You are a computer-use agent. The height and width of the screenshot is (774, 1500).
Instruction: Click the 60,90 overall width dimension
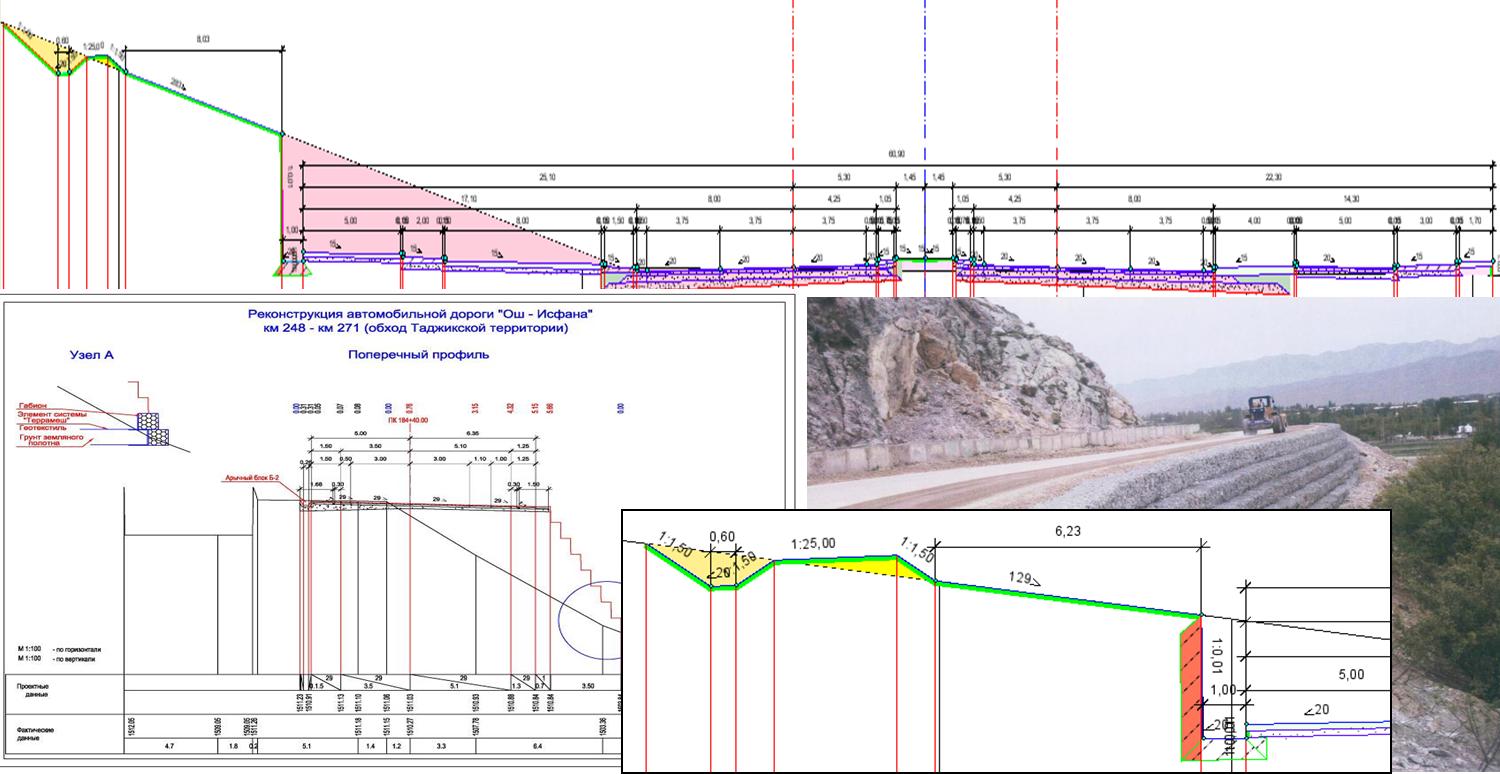(x=895, y=154)
